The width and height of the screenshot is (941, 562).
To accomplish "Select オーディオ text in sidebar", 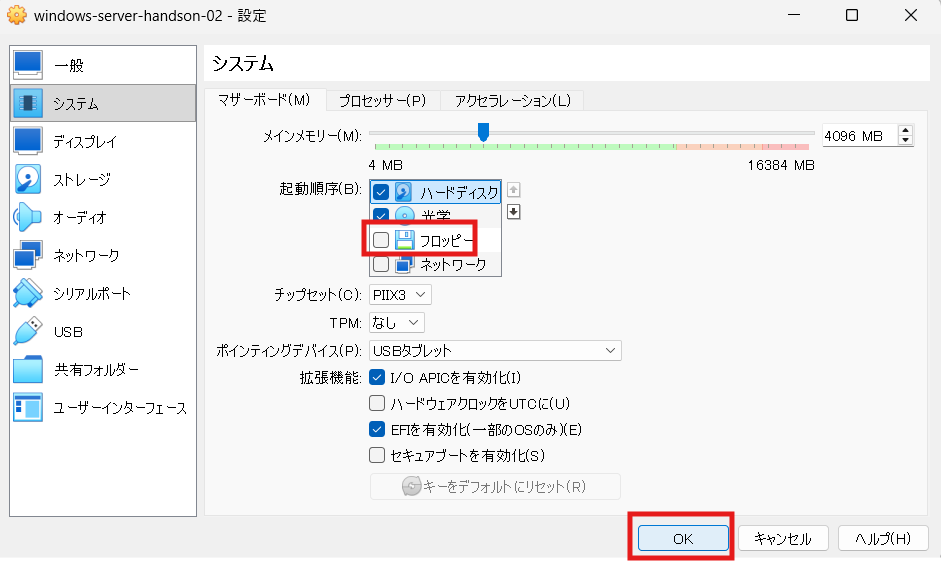I will [80, 217].
